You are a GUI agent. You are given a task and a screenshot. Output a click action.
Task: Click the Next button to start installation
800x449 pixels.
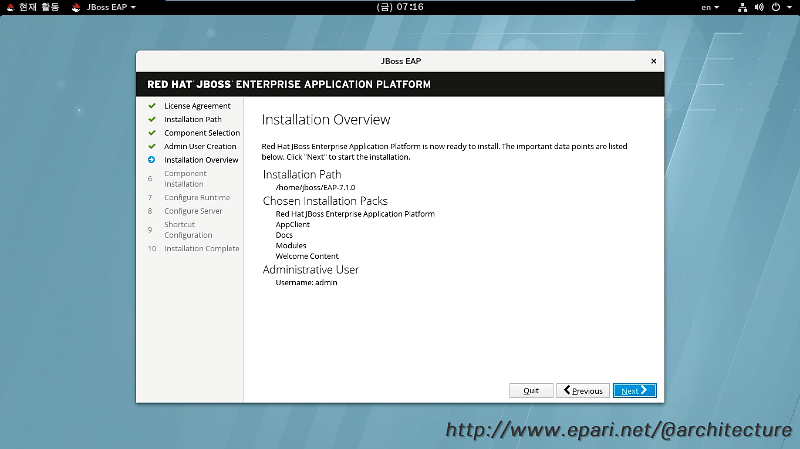[x=635, y=390]
